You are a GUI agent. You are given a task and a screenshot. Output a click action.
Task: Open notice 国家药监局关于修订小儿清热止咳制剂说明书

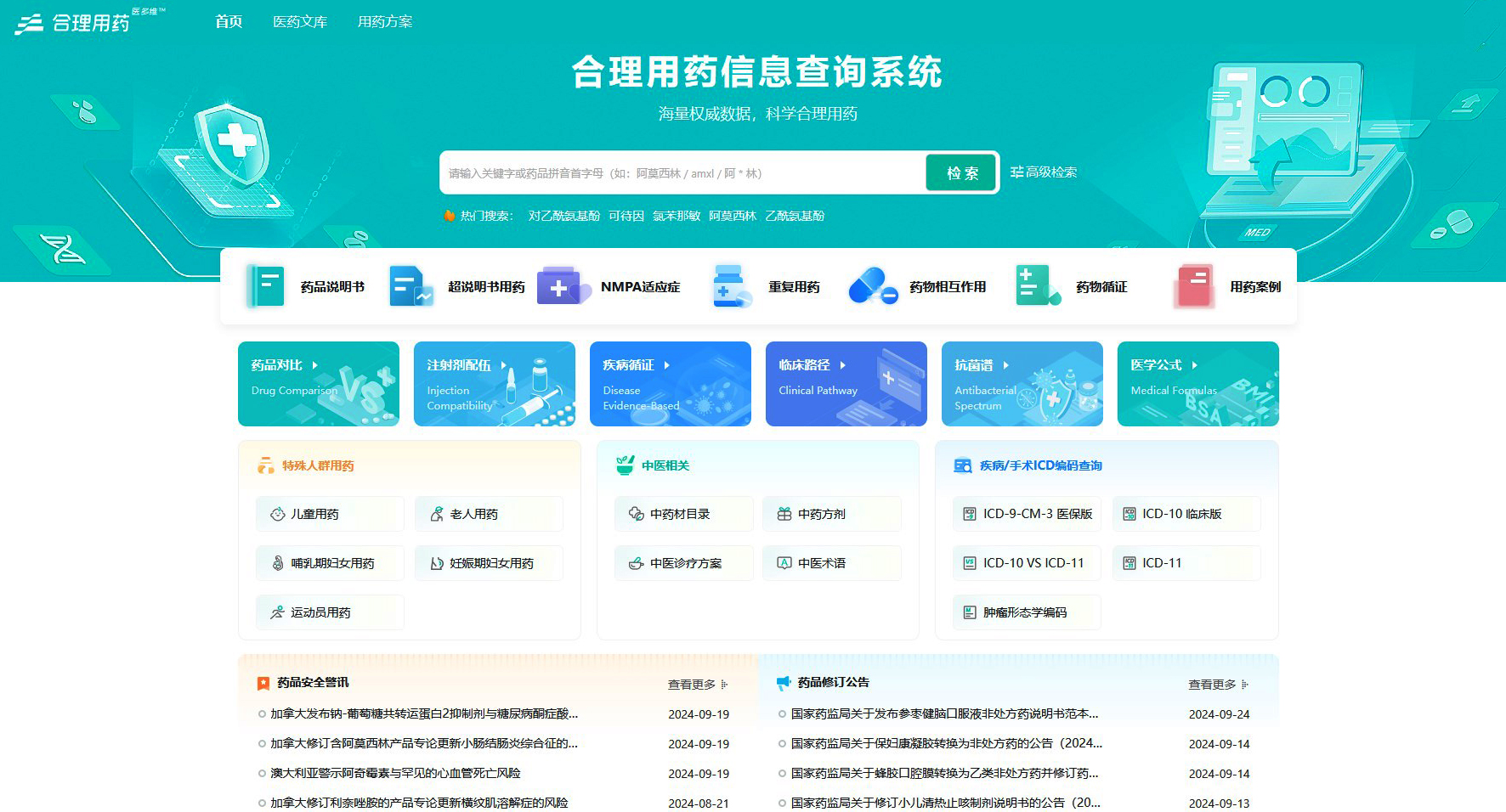pyautogui.click(x=945, y=803)
